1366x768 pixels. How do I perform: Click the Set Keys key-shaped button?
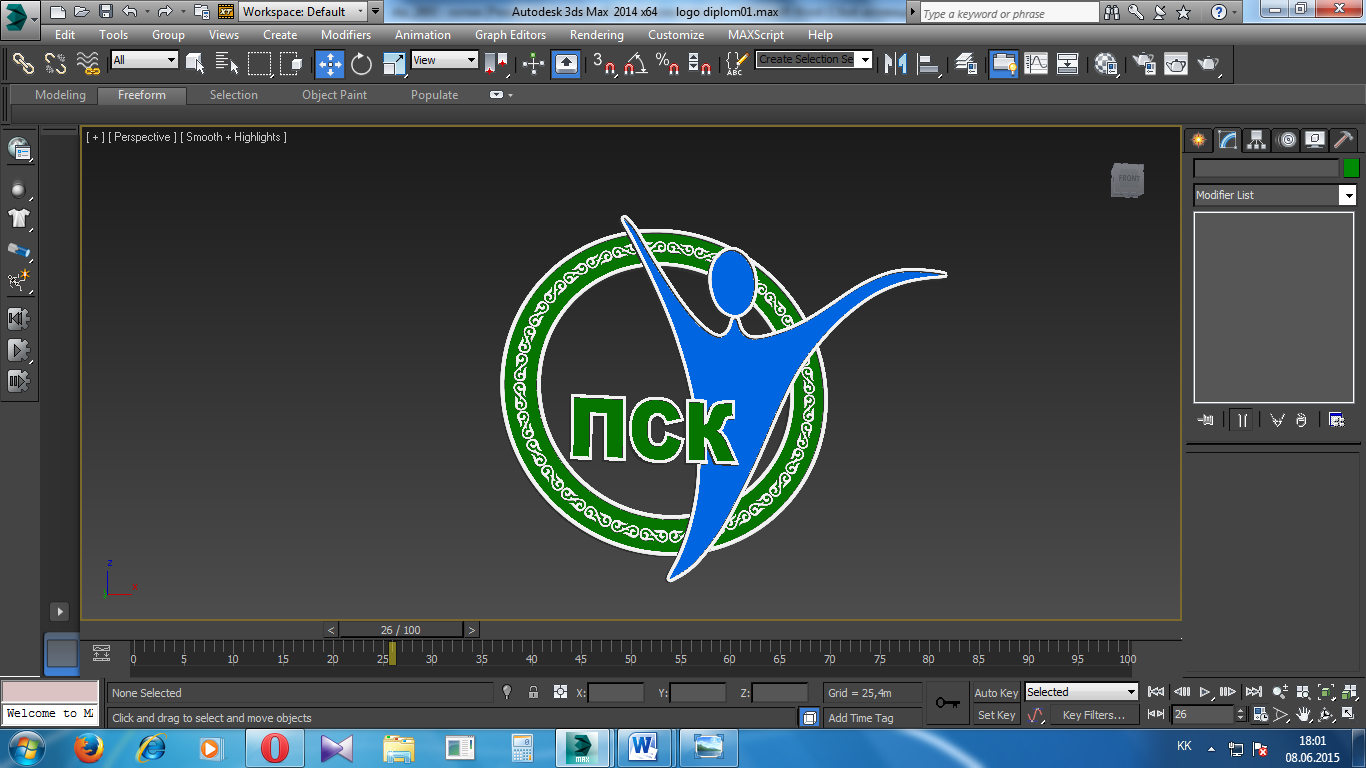(x=947, y=703)
